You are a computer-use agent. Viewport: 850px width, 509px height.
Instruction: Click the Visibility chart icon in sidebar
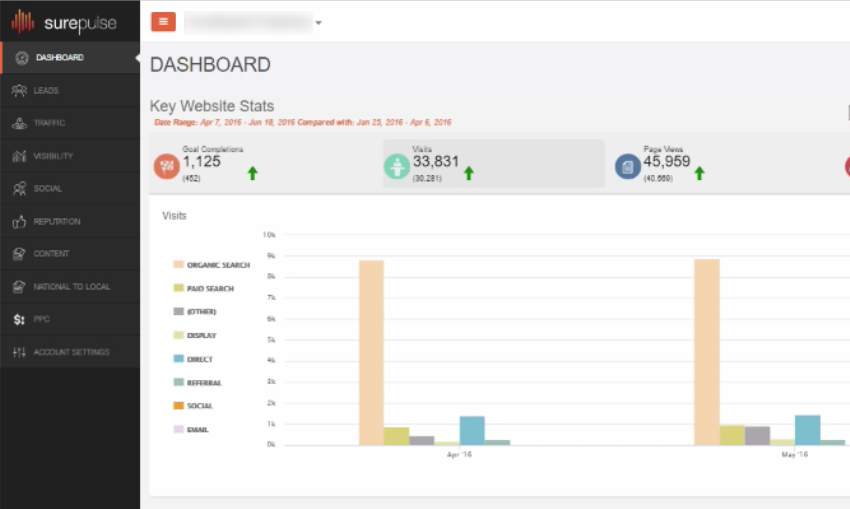click(19, 156)
